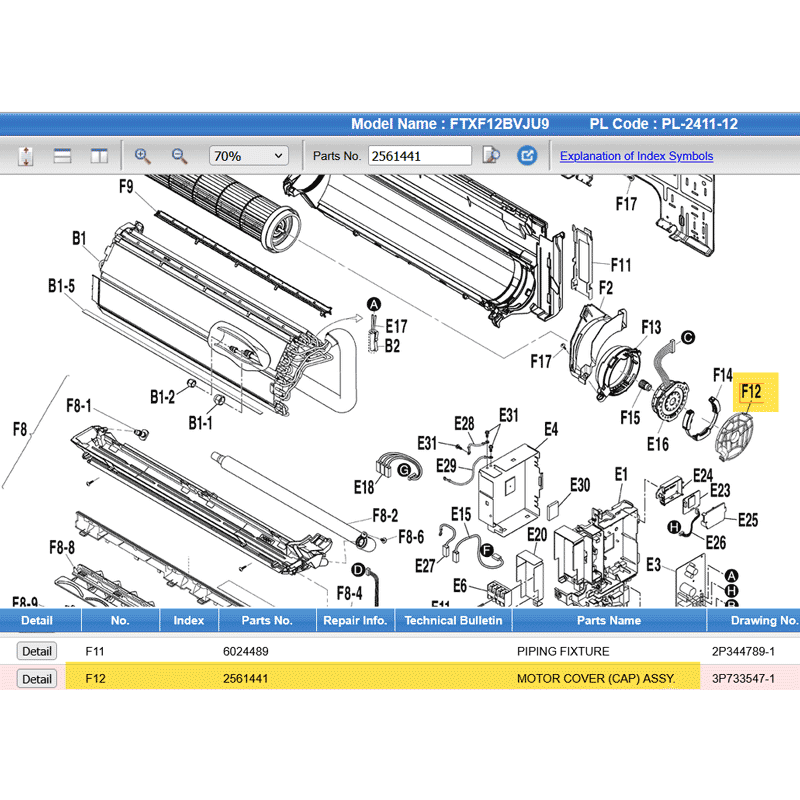The width and height of the screenshot is (800, 800).
Task: Click the Parts Name column header
Action: pyautogui.click(x=608, y=620)
